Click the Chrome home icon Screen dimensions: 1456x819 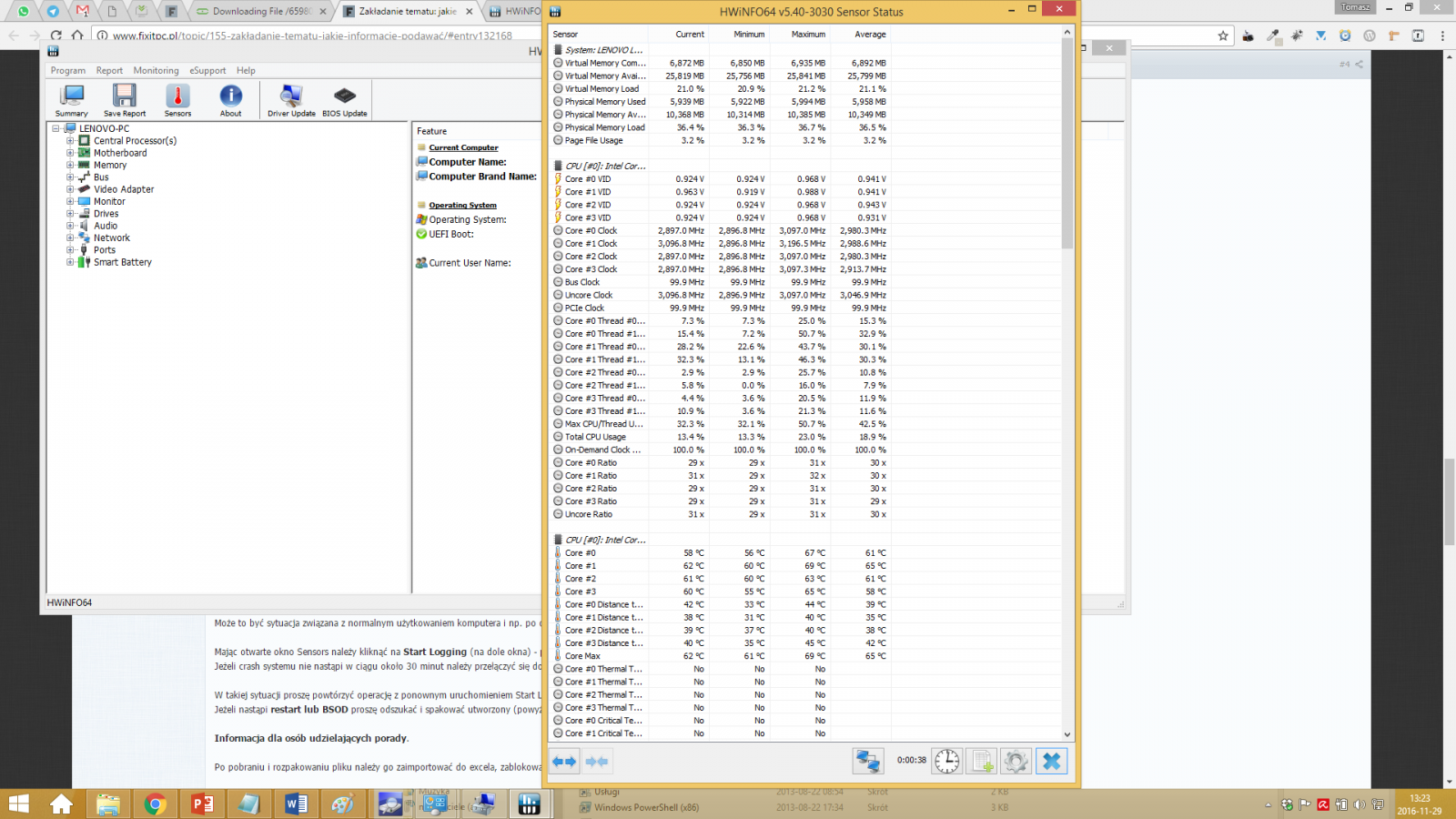(77, 35)
